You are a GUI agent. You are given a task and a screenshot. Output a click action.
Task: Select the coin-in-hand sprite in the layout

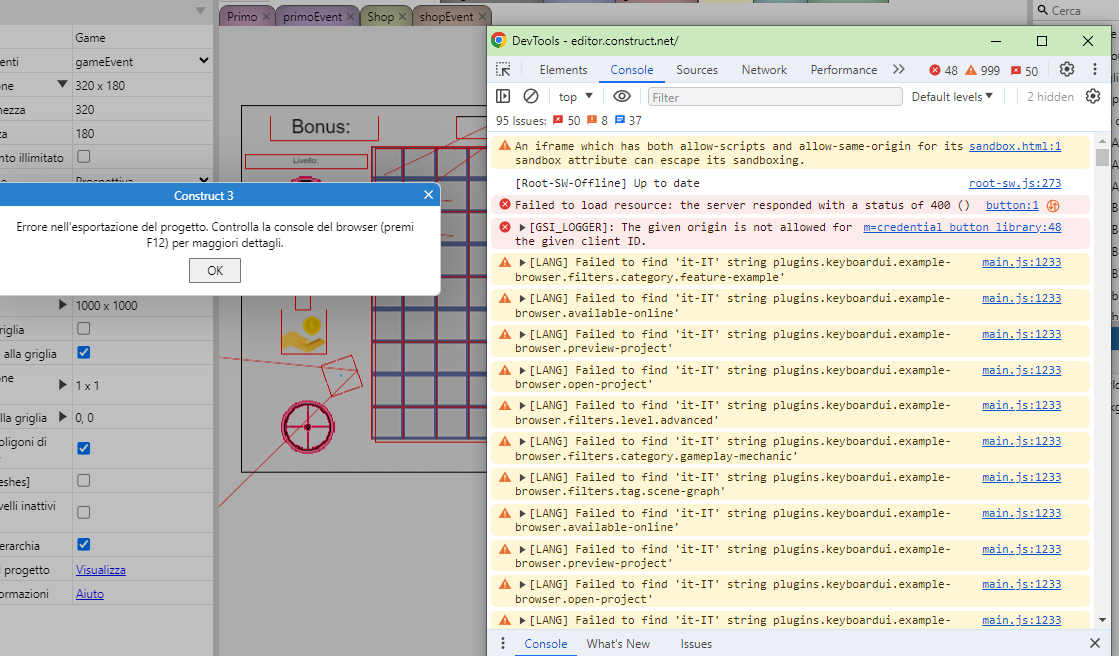click(x=304, y=334)
